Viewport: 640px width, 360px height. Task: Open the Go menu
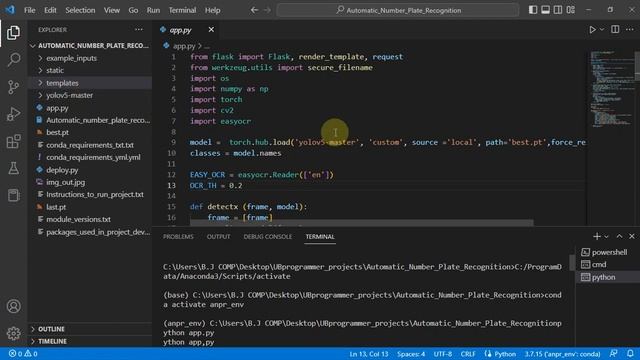pyautogui.click(x=133, y=10)
